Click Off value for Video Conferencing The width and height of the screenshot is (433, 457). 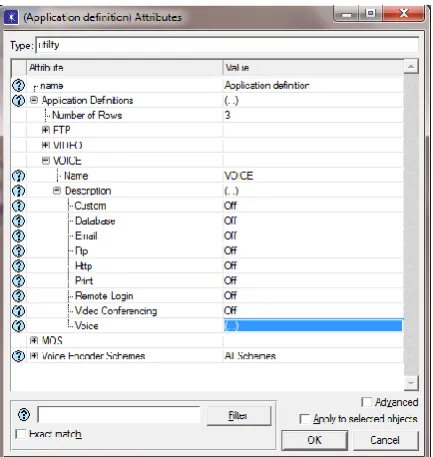[x=313, y=311]
